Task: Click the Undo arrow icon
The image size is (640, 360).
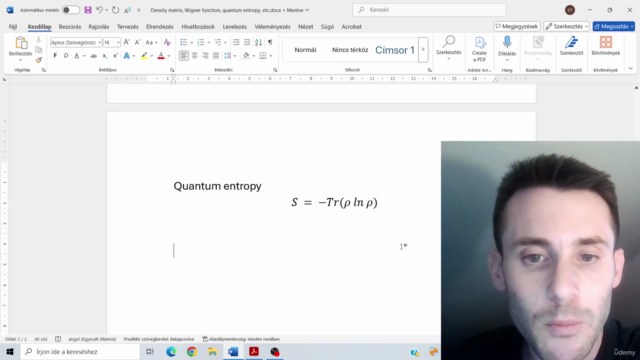Action: tap(99, 10)
